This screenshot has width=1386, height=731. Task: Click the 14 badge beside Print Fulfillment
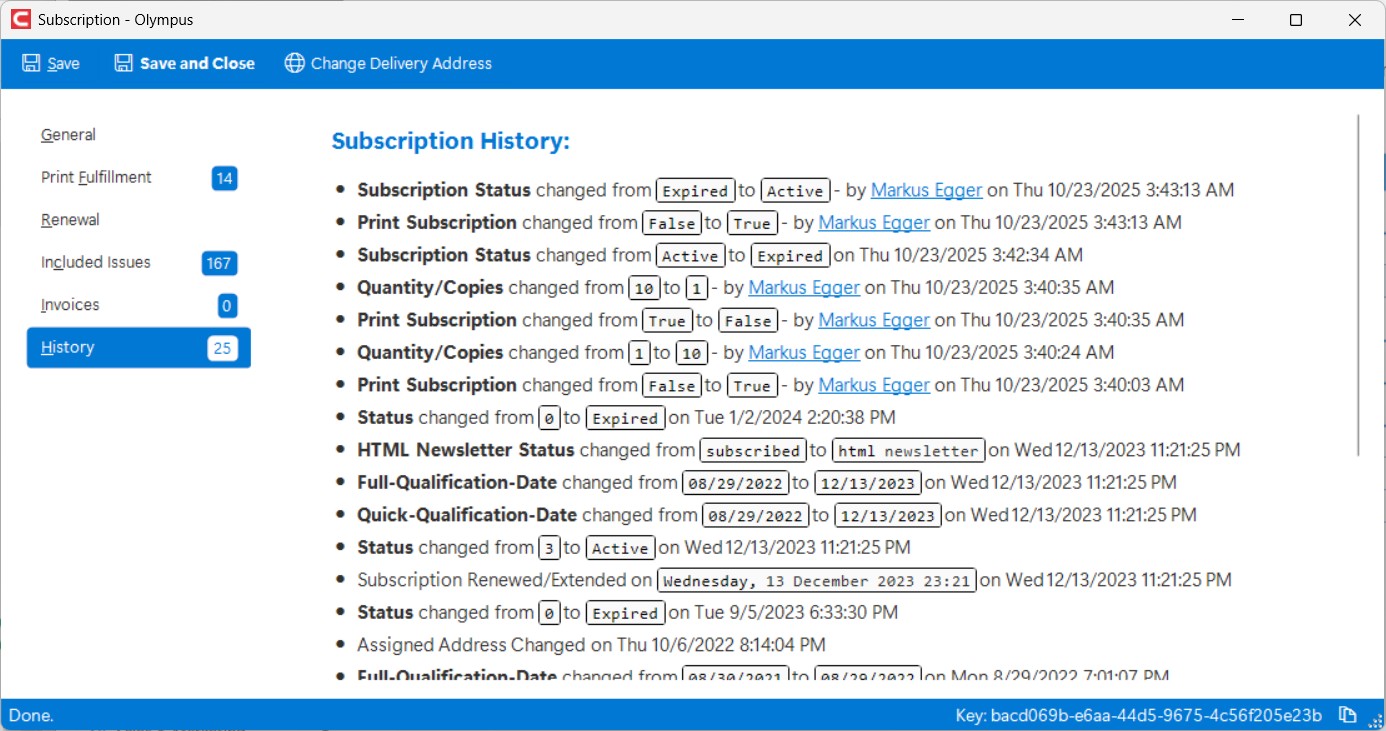[x=224, y=179]
